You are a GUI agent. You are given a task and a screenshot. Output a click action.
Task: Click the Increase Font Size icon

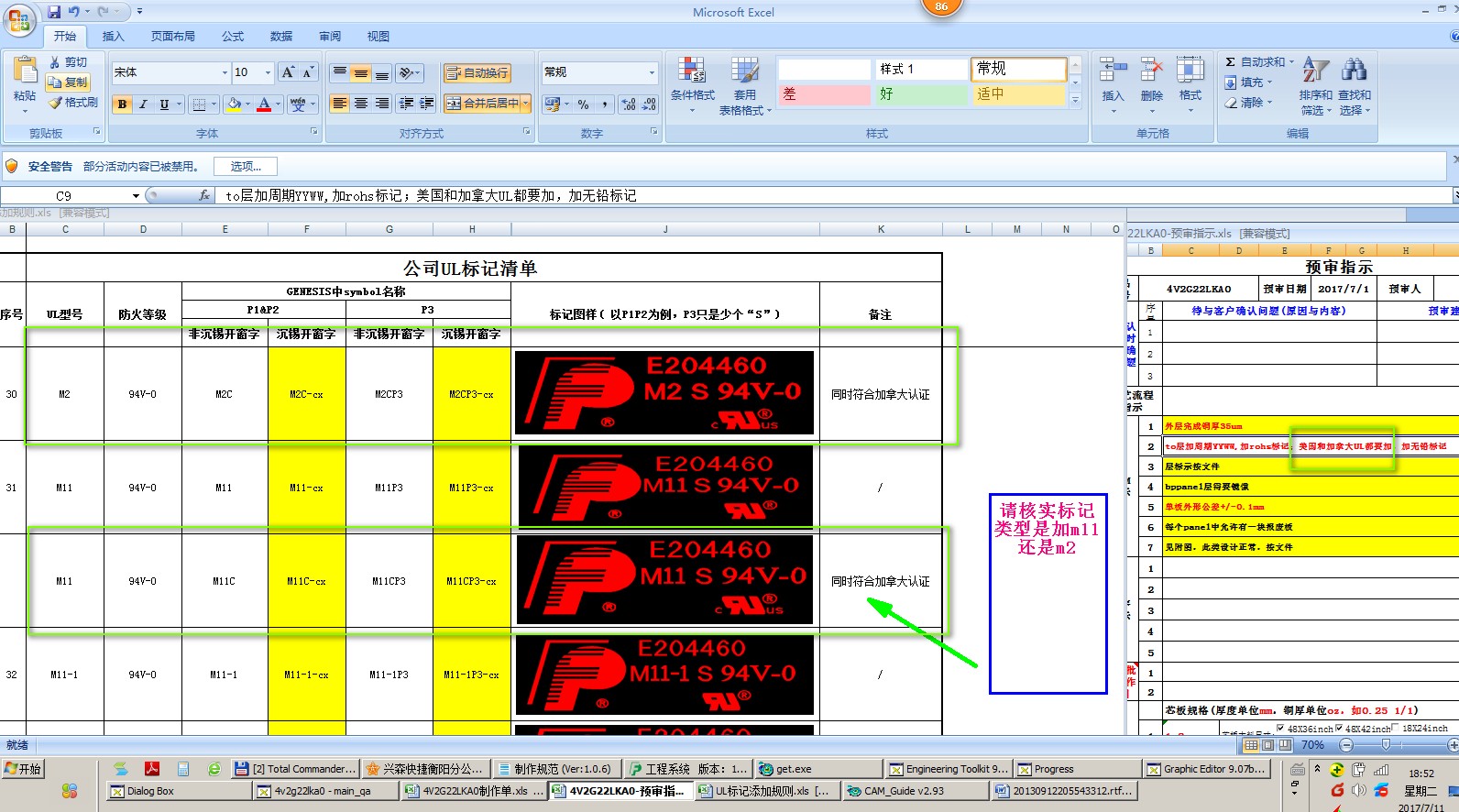288,72
